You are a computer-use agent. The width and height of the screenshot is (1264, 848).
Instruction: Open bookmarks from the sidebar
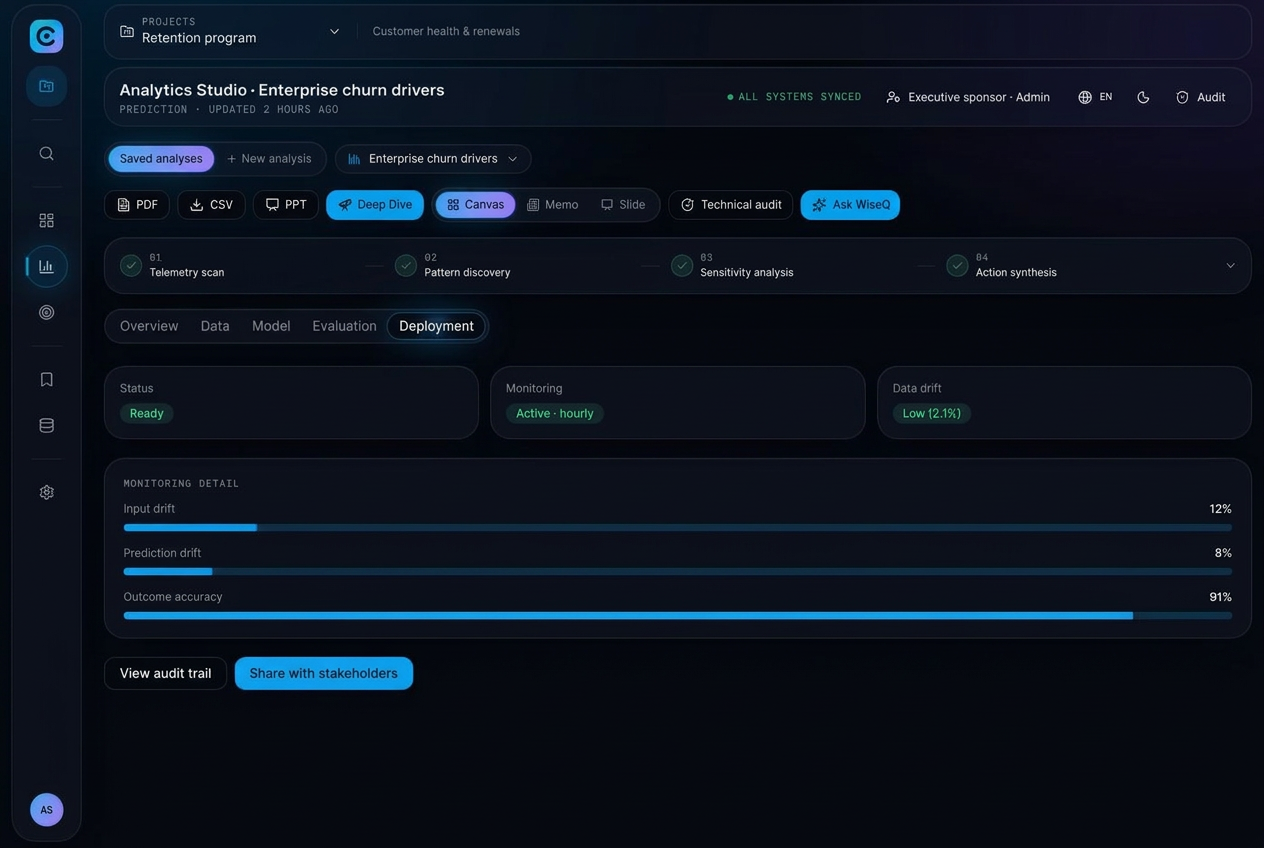46,379
